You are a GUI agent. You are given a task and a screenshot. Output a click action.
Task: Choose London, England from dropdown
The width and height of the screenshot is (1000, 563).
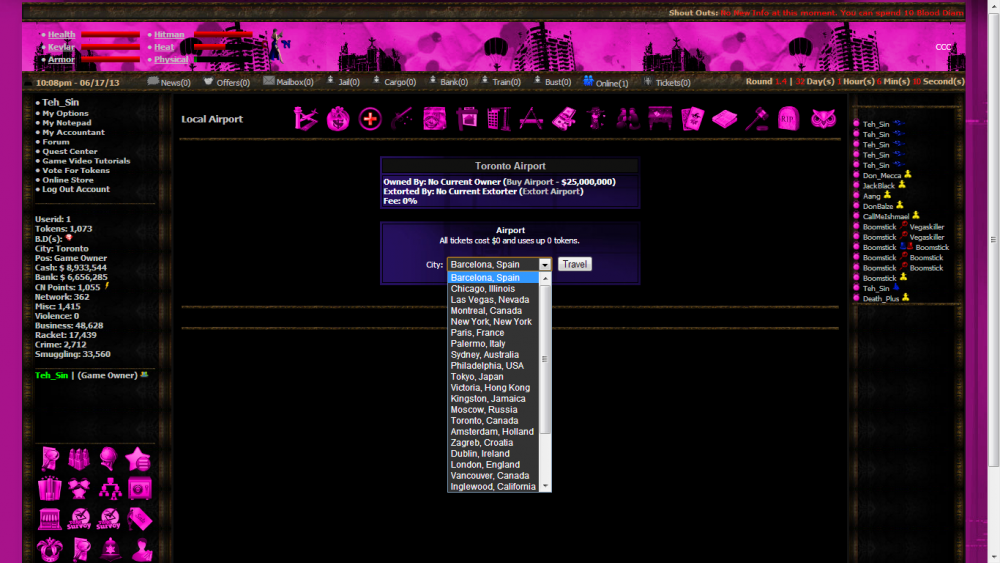(485, 465)
